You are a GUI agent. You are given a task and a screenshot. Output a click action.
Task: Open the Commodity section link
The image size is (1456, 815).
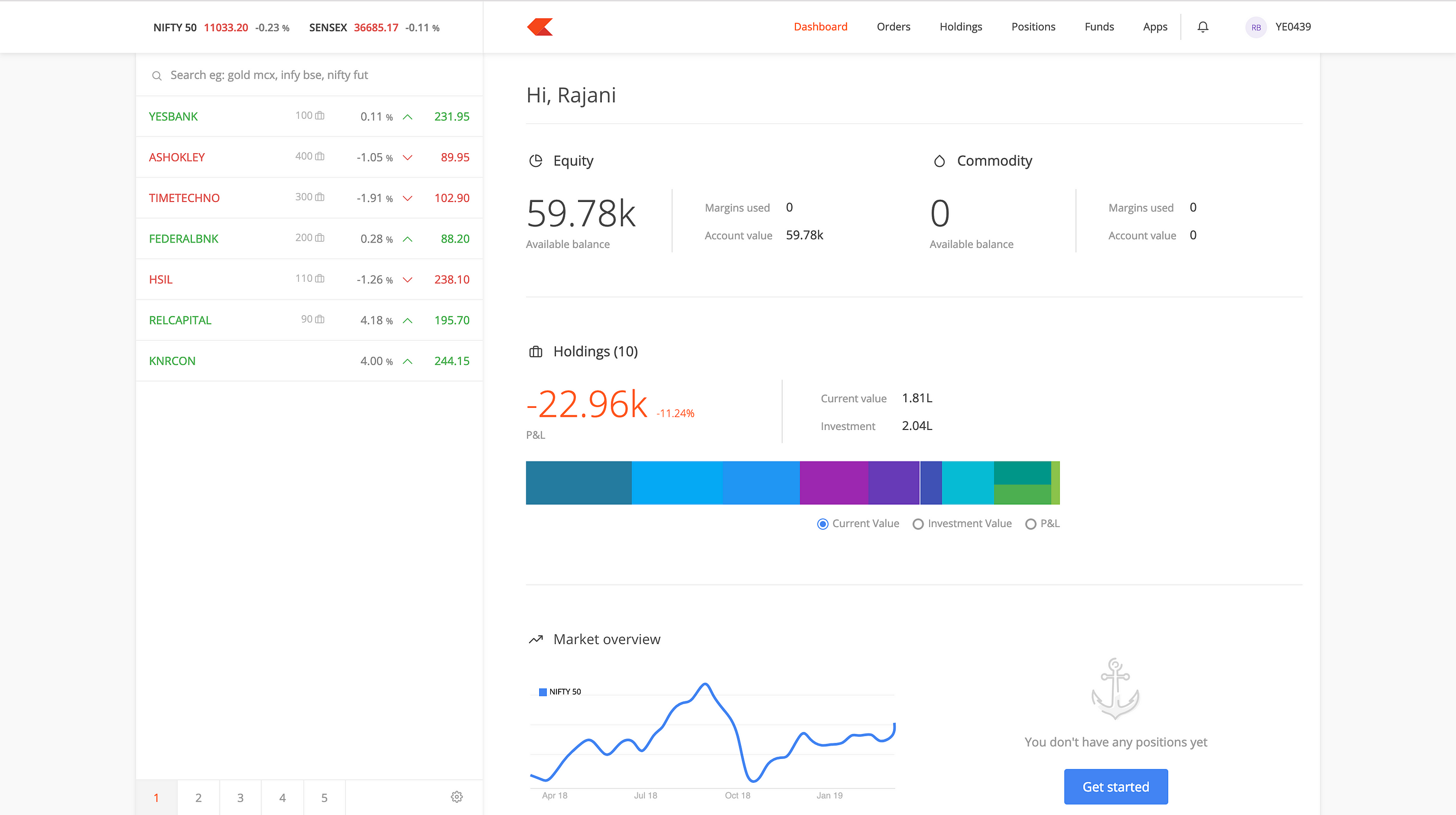click(x=994, y=161)
